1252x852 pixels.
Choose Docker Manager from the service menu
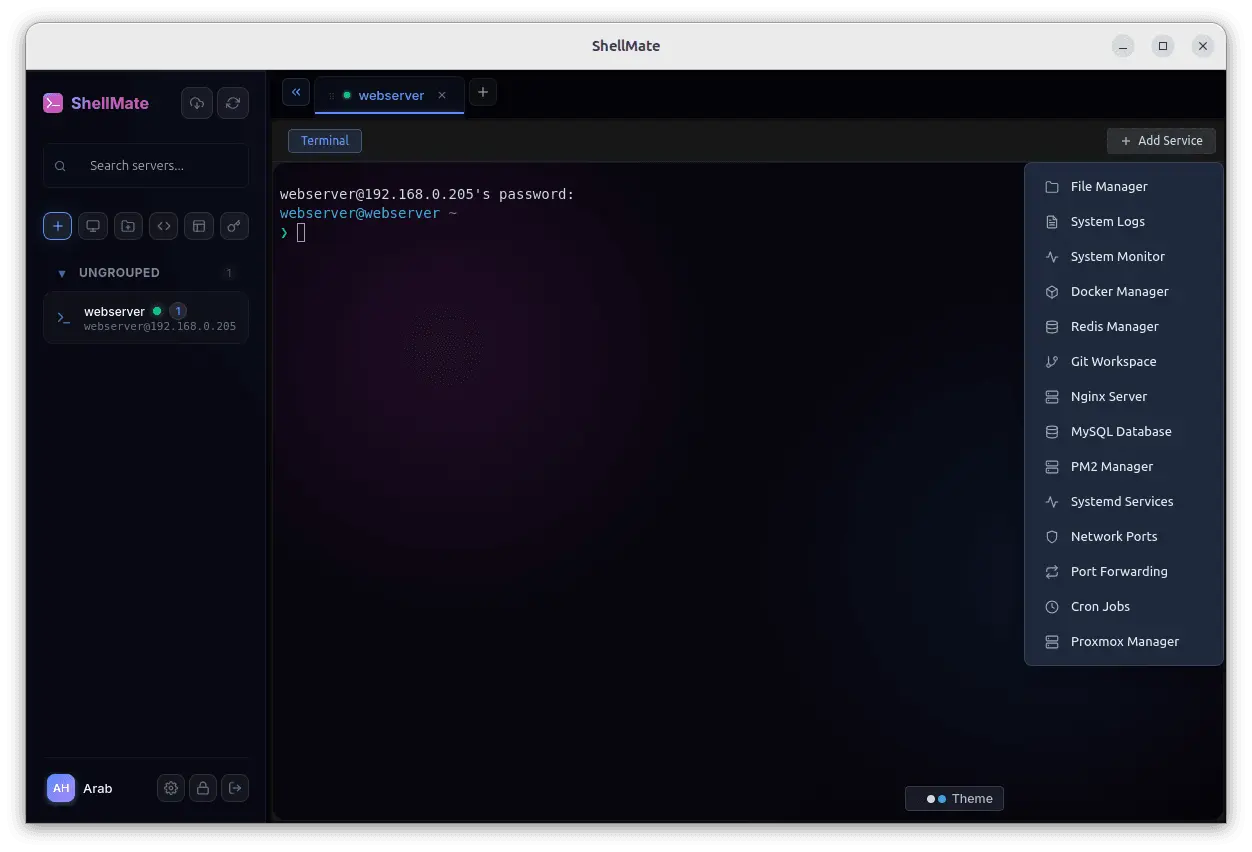pos(1124,292)
